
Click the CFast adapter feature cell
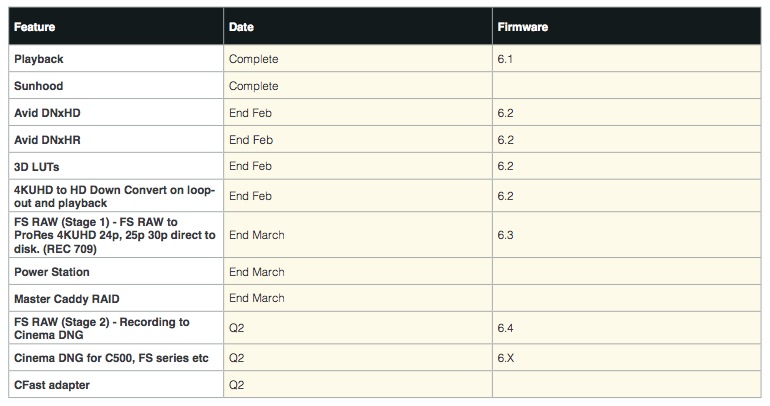pyautogui.click(x=50, y=384)
